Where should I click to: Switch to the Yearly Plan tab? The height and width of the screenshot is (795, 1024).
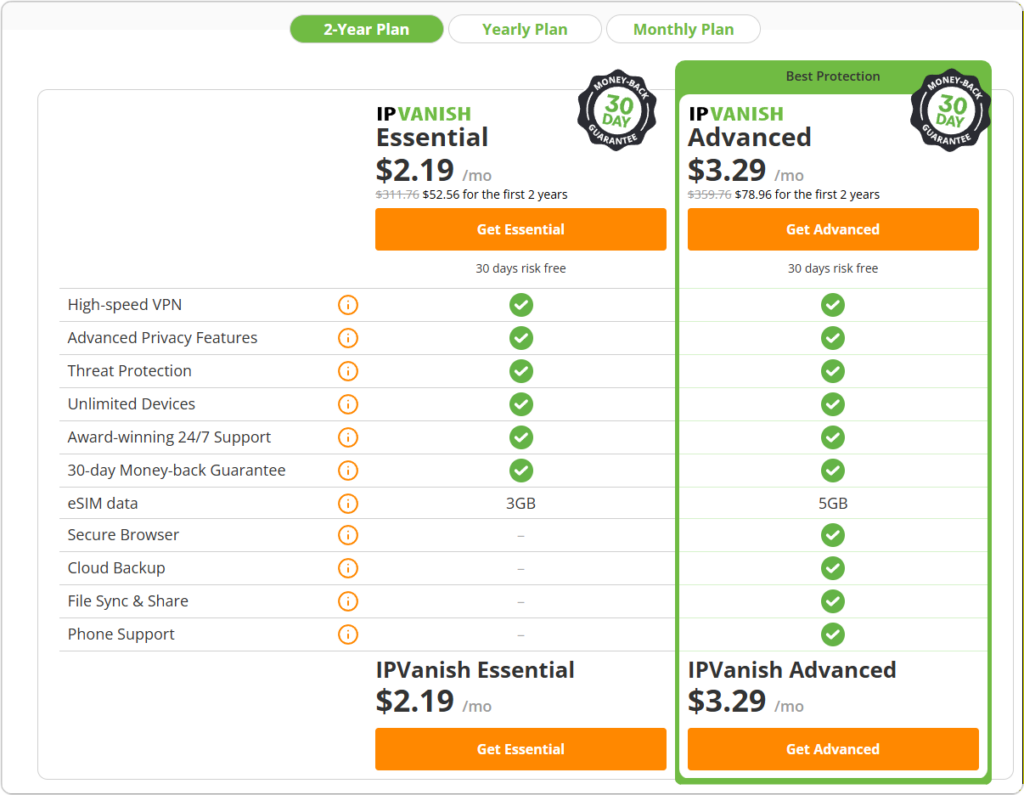[524, 29]
